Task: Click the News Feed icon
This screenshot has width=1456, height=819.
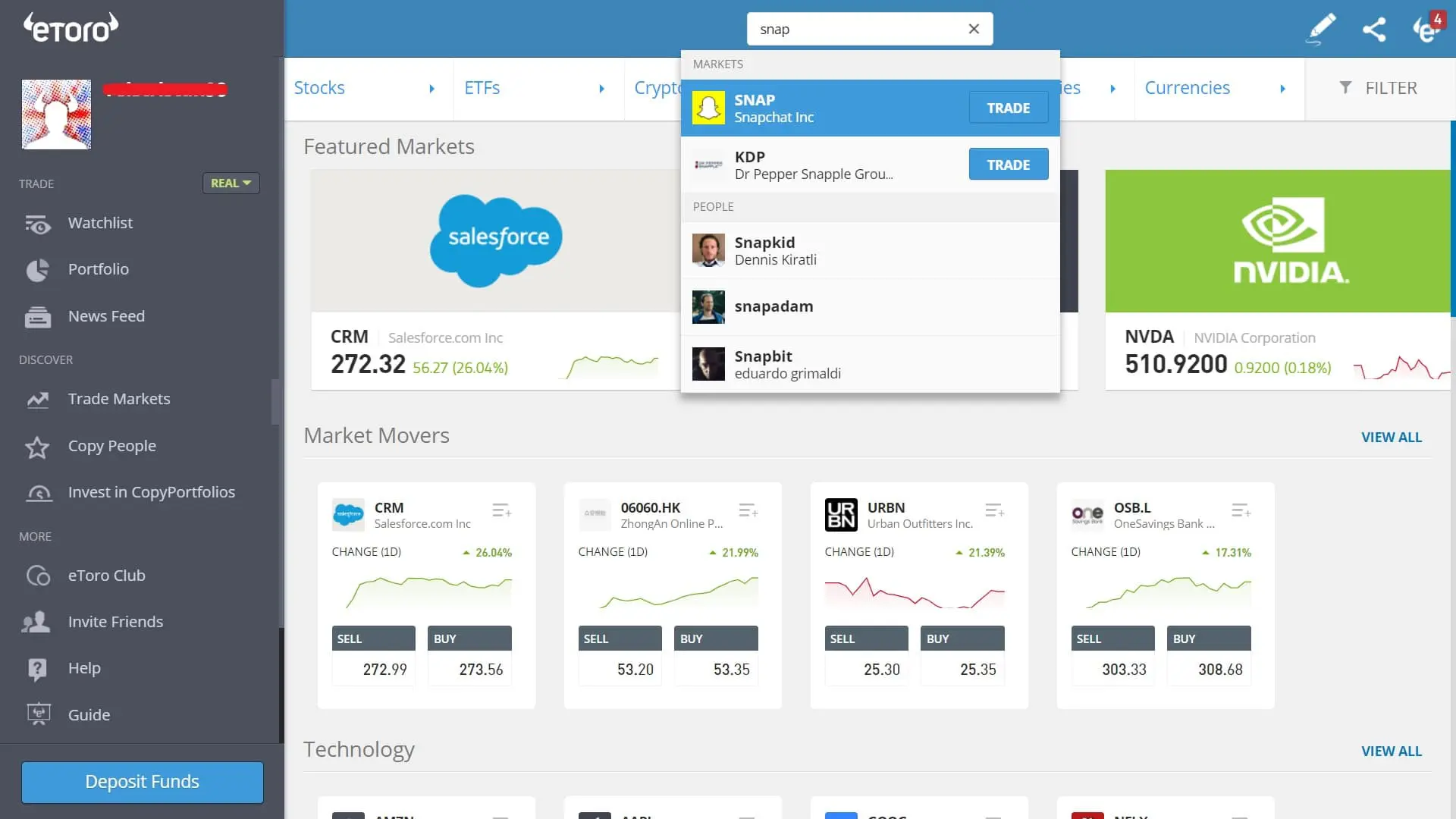Action: pyautogui.click(x=37, y=317)
